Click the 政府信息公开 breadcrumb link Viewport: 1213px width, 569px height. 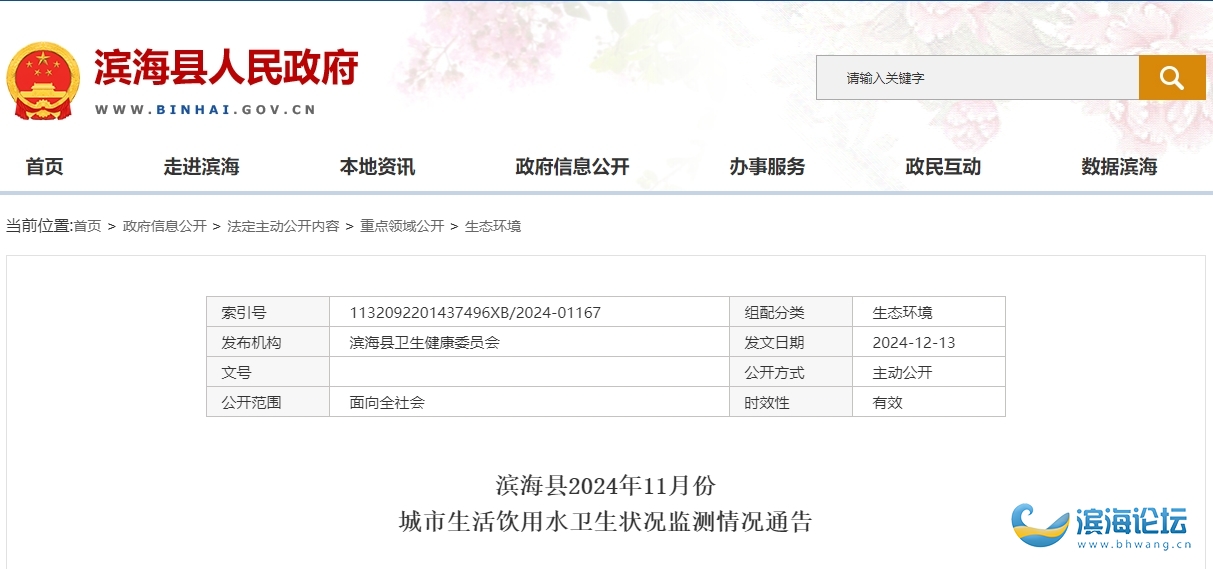(165, 226)
